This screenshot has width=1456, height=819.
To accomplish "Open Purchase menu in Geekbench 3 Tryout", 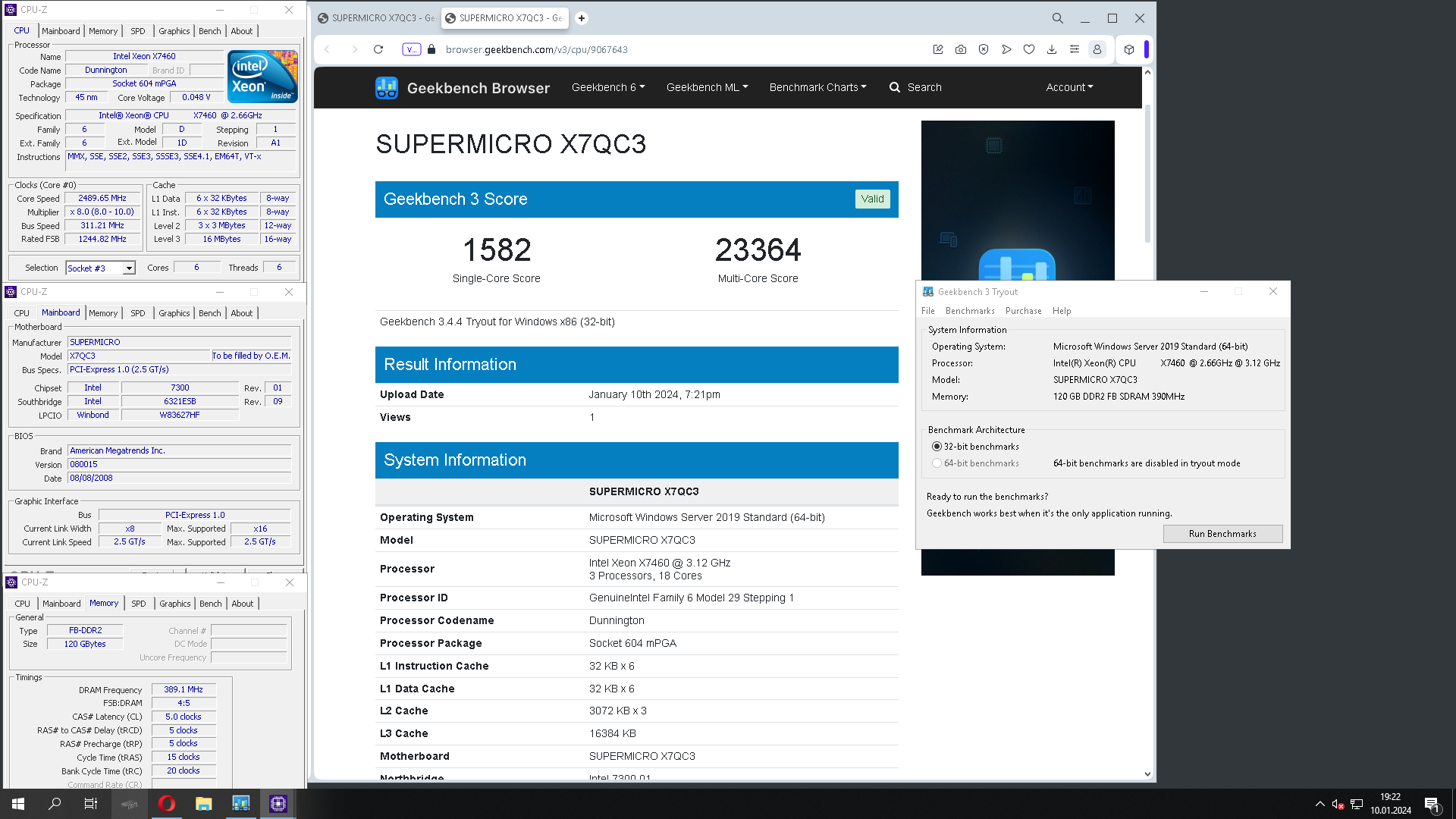I will (x=1024, y=311).
